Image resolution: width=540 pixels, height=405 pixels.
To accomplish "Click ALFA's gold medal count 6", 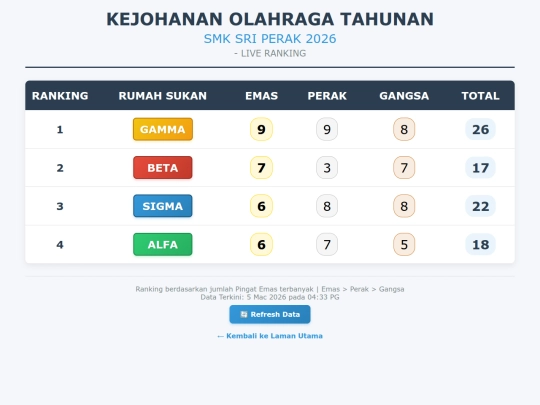I will (261, 245).
